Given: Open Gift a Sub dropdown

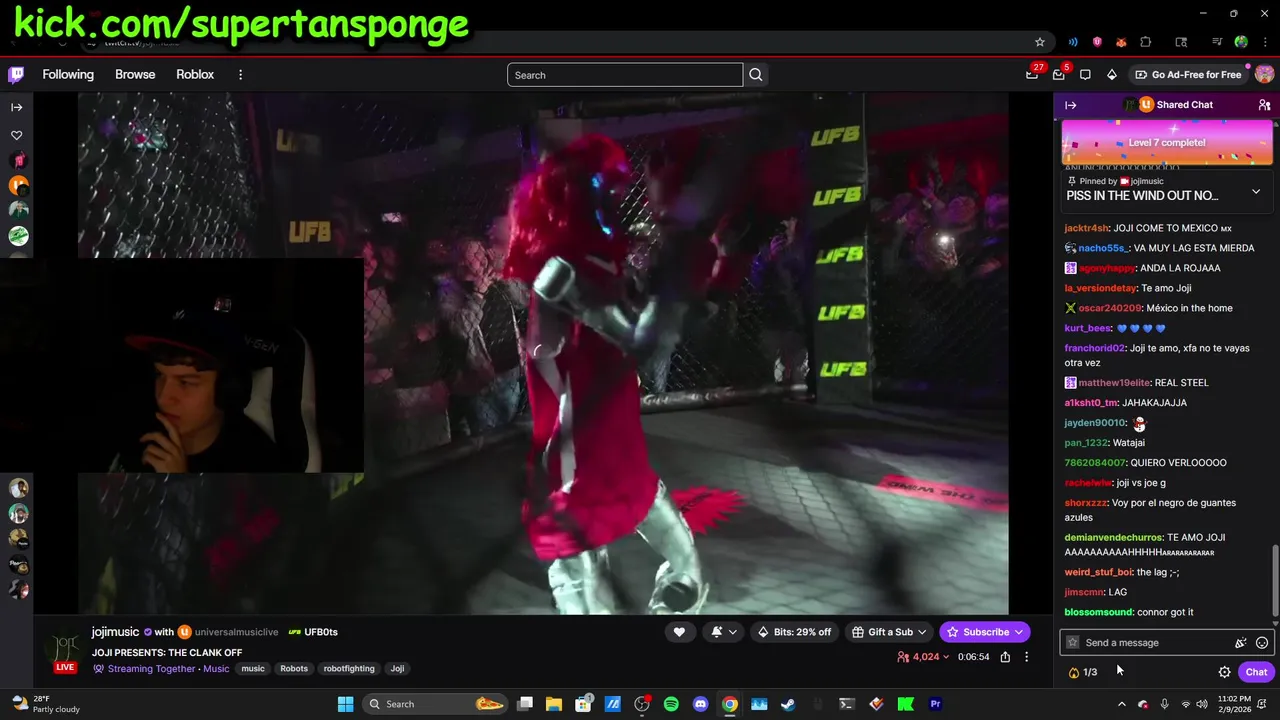Looking at the screenshot, I should pyautogui.click(x=890, y=632).
